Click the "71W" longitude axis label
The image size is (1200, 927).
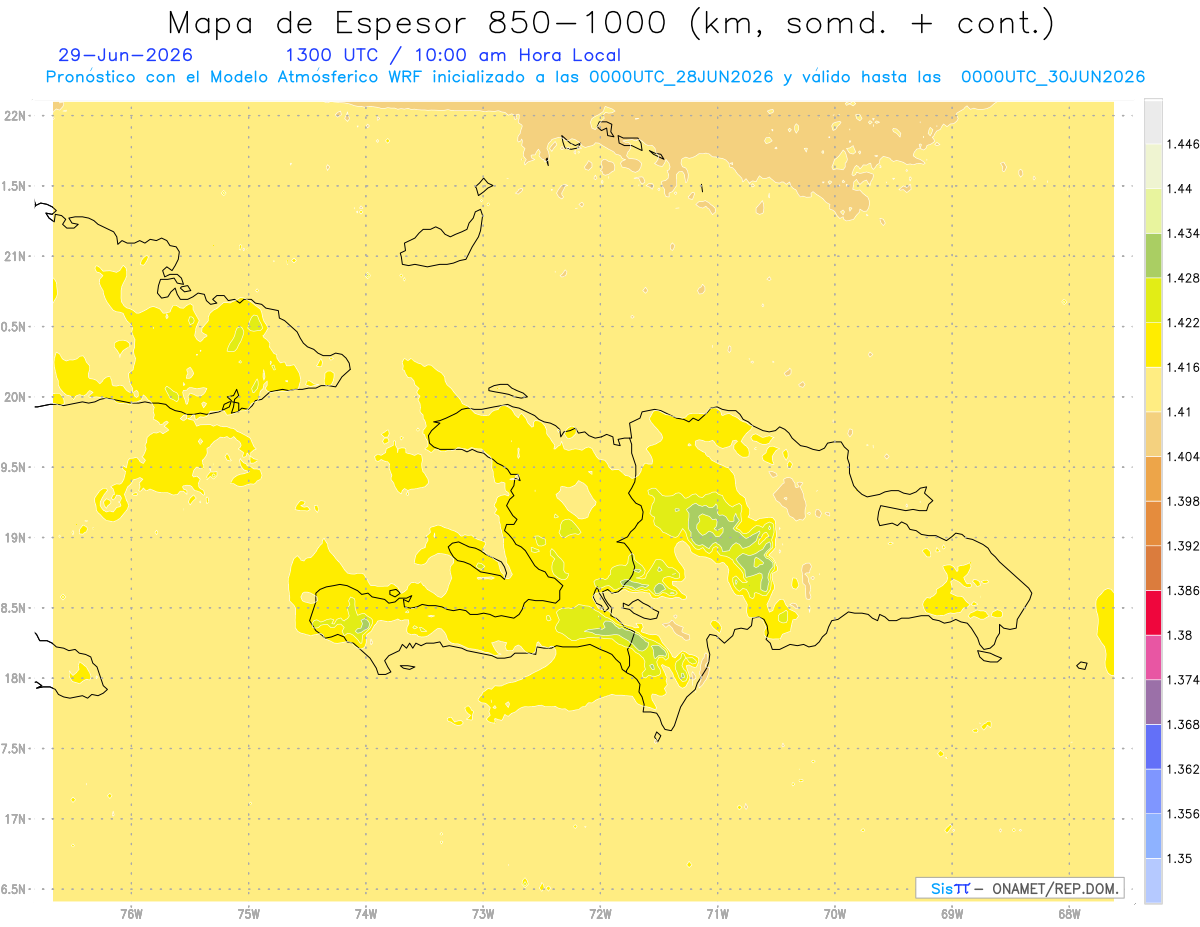pos(717,913)
